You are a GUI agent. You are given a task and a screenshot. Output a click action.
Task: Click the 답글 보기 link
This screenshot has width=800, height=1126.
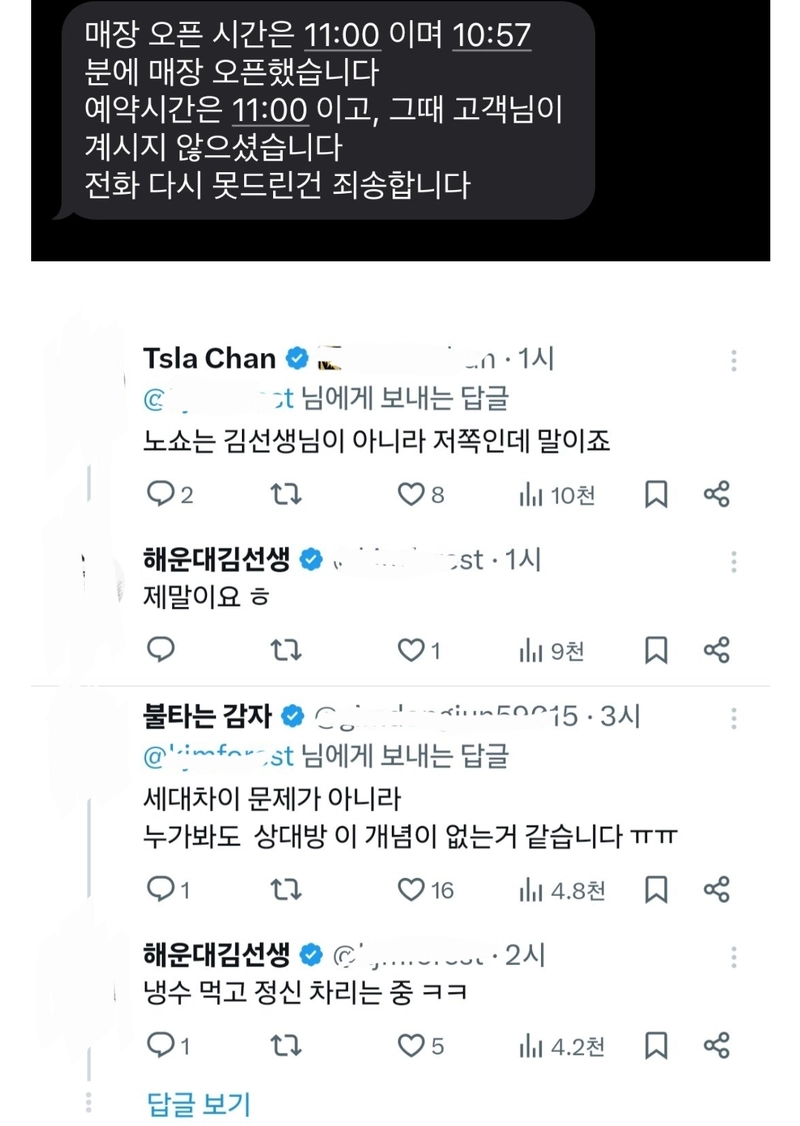click(x=199, y=1104)
